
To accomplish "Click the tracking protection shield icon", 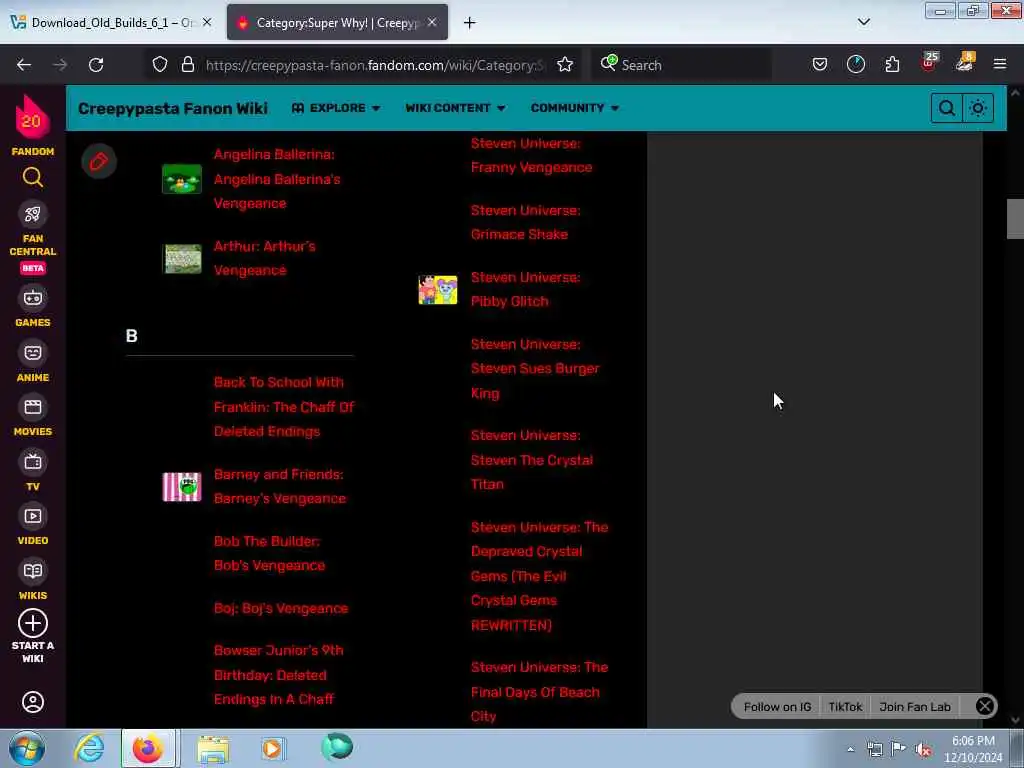I will click(x=160, y=65).
